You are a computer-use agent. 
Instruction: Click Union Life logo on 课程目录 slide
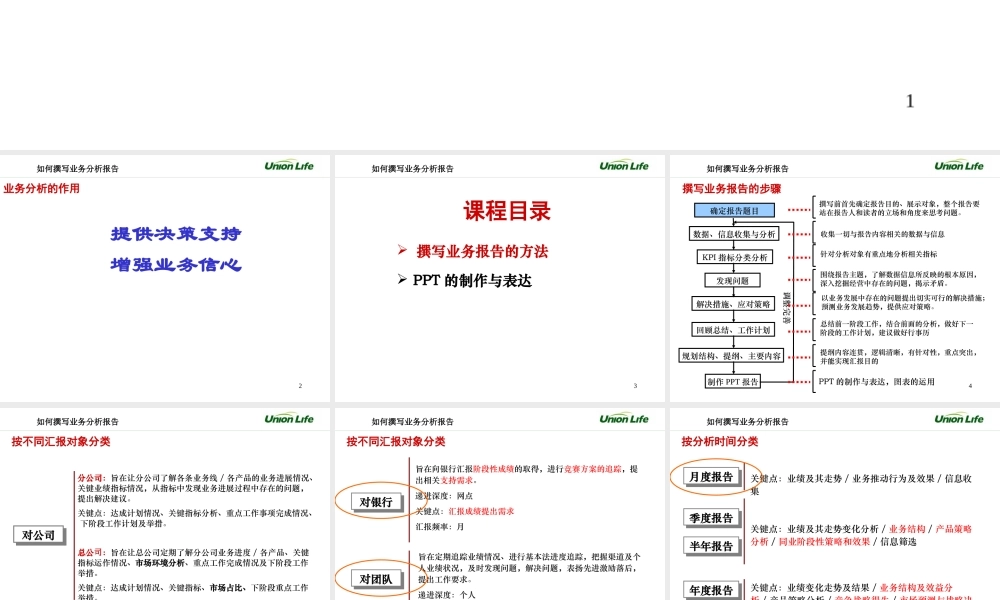624,166
